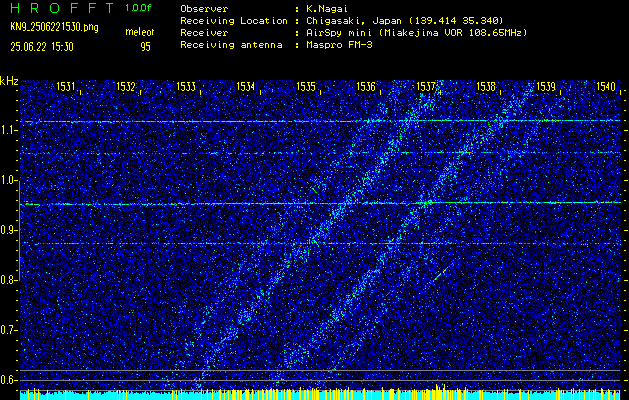
Task: Click the 0.7 kHz axis label
Action: (x=8, y=329)
